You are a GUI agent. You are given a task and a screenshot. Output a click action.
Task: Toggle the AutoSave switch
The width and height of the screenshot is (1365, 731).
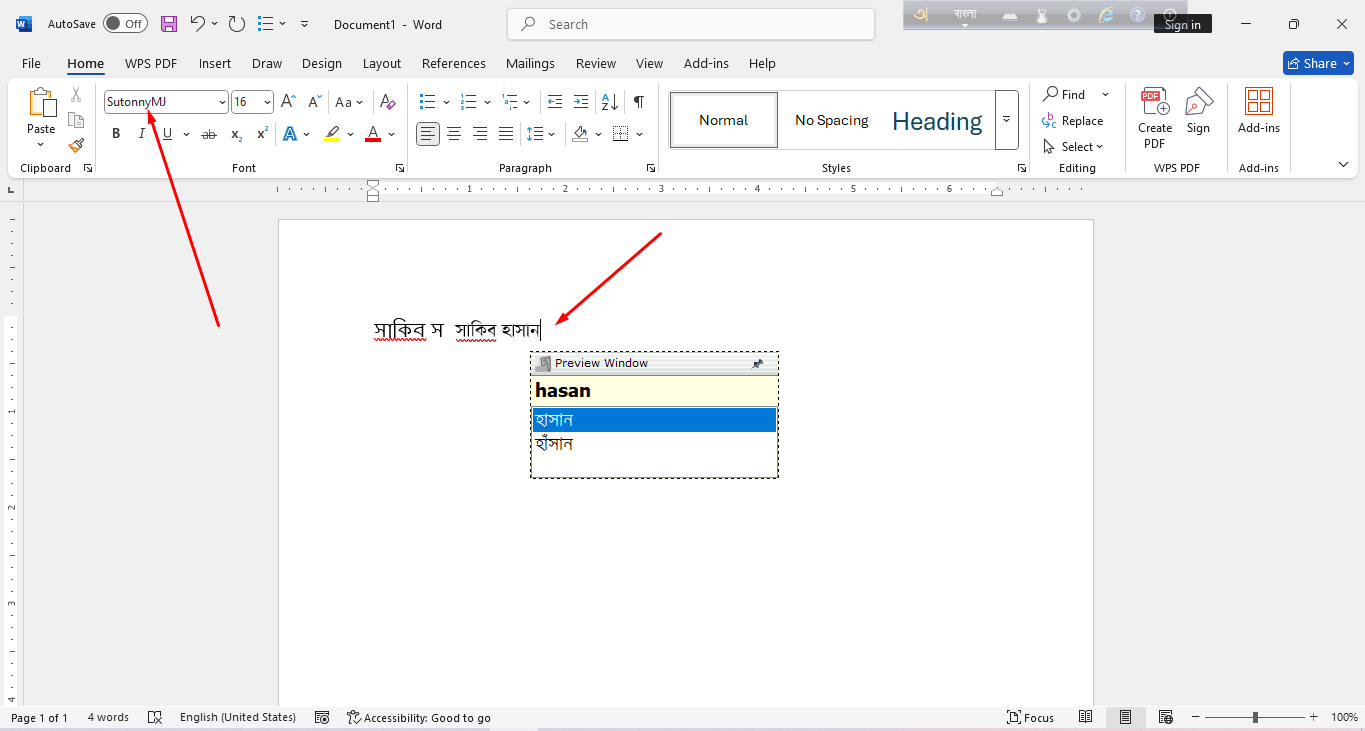pos(125,24)
